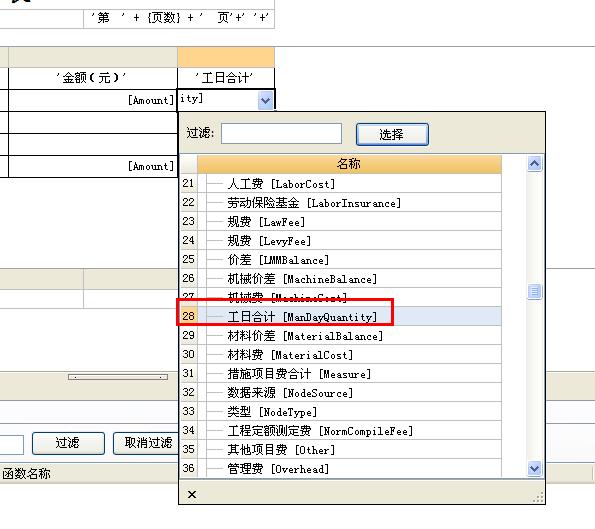The image size is (595, 529).
Task: Select row 机械价差 [MachineBalance]
Action: [x=349, y=279]
